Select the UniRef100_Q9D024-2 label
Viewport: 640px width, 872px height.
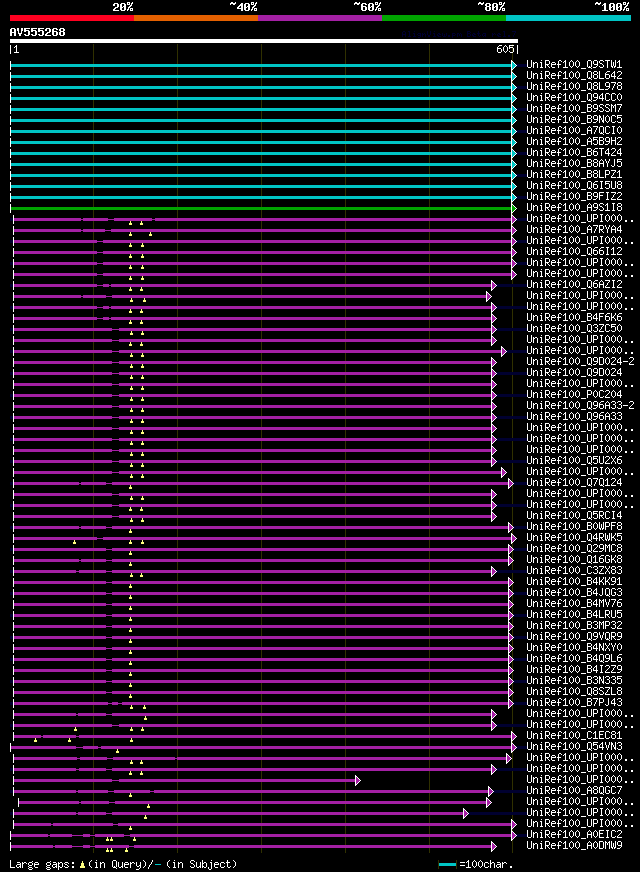[580, 361]
